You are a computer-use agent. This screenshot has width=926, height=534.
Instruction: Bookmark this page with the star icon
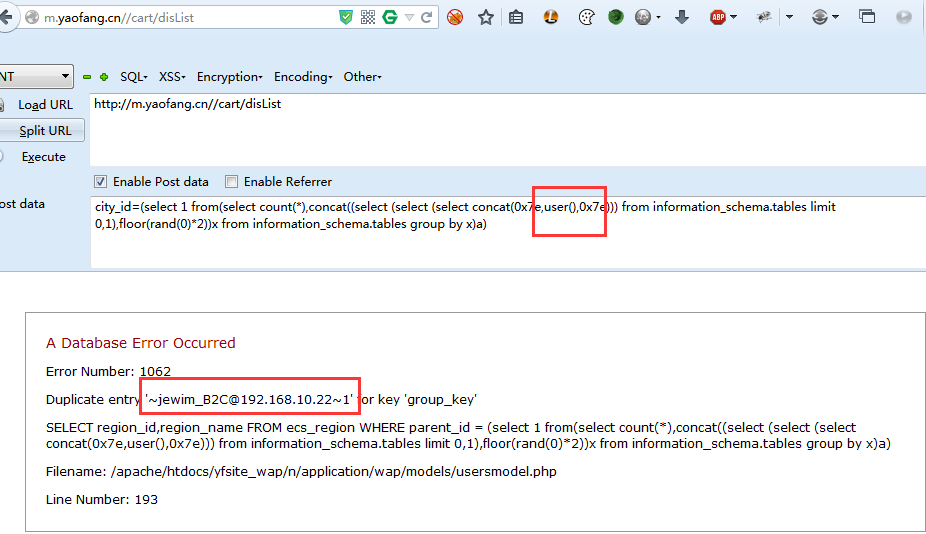(x=486, y=18)
